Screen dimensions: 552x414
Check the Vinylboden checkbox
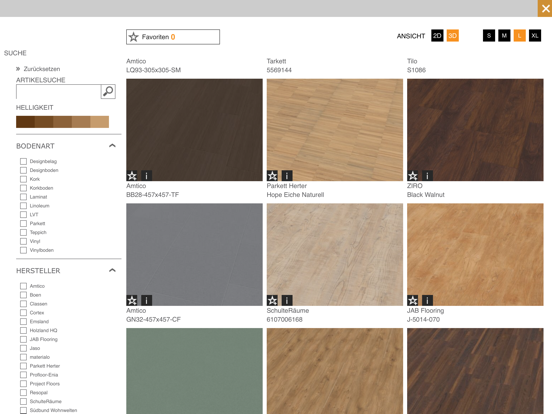pyautogui.click(x=23, y=250)
